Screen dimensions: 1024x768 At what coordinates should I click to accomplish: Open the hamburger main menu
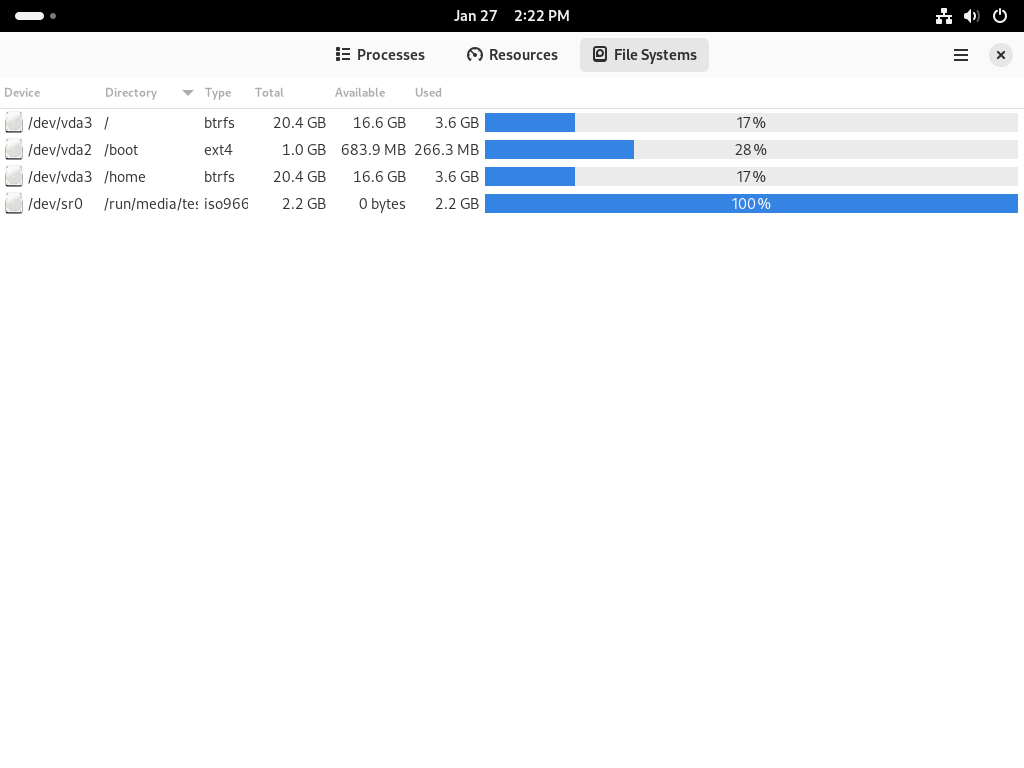click(x=961, y=55)
